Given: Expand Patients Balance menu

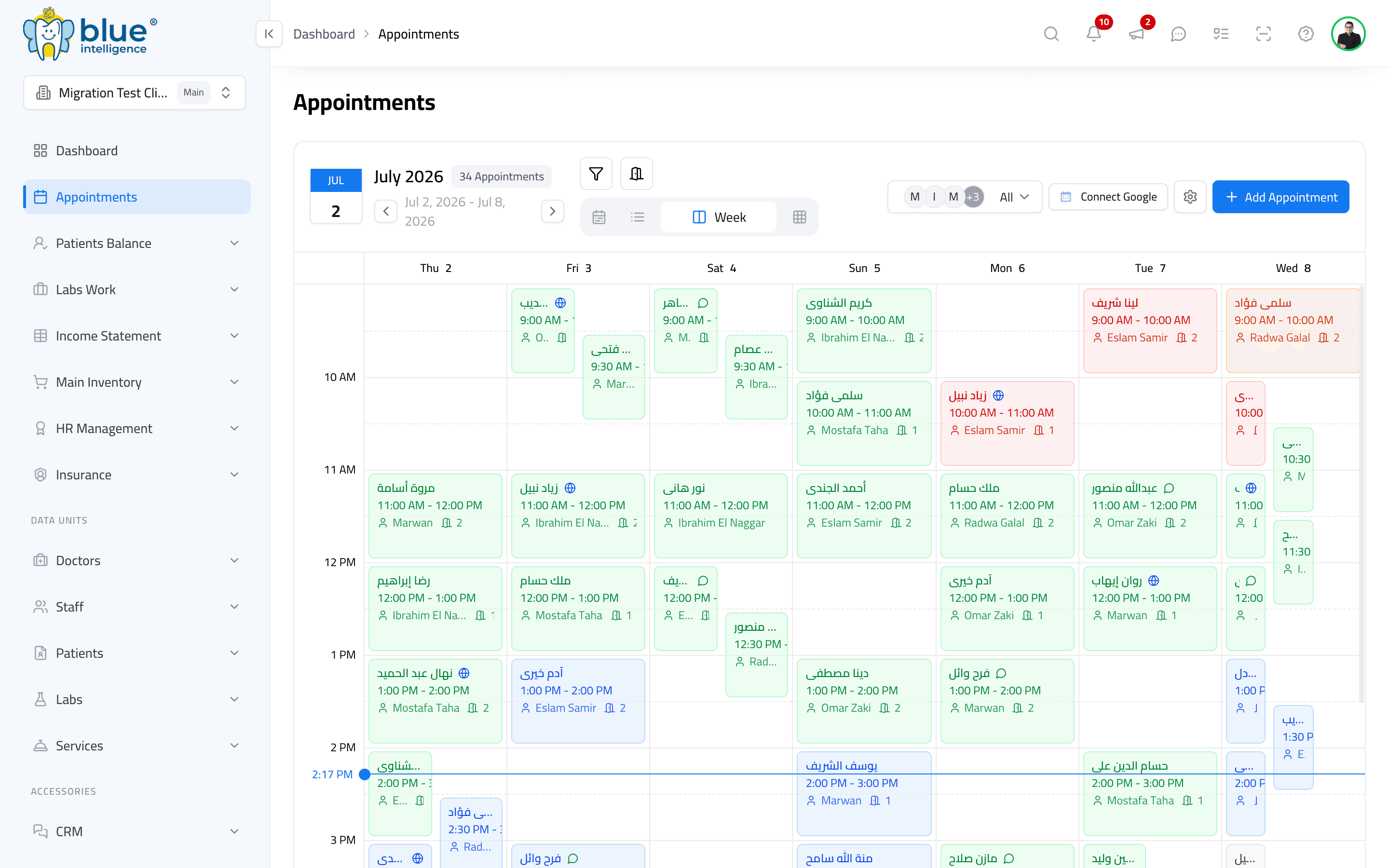Looking at the screenshot, I should 136,244.
